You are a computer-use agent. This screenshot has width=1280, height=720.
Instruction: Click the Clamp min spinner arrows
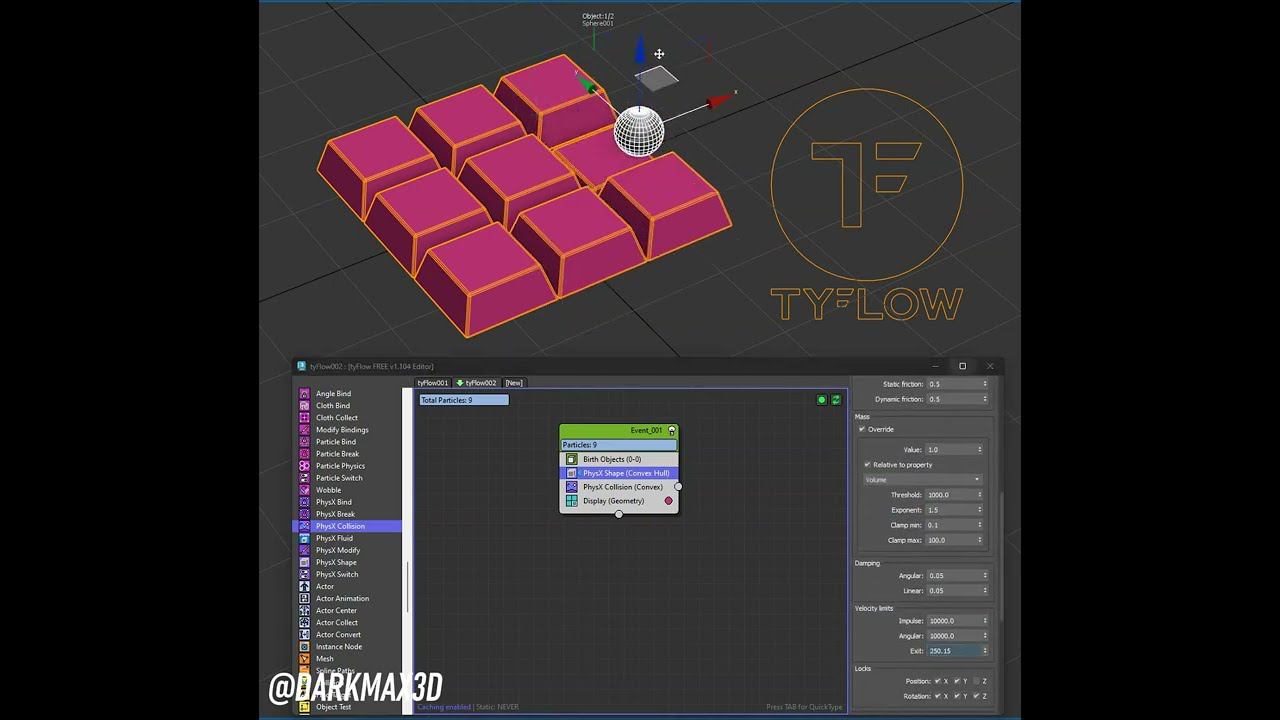980,525
